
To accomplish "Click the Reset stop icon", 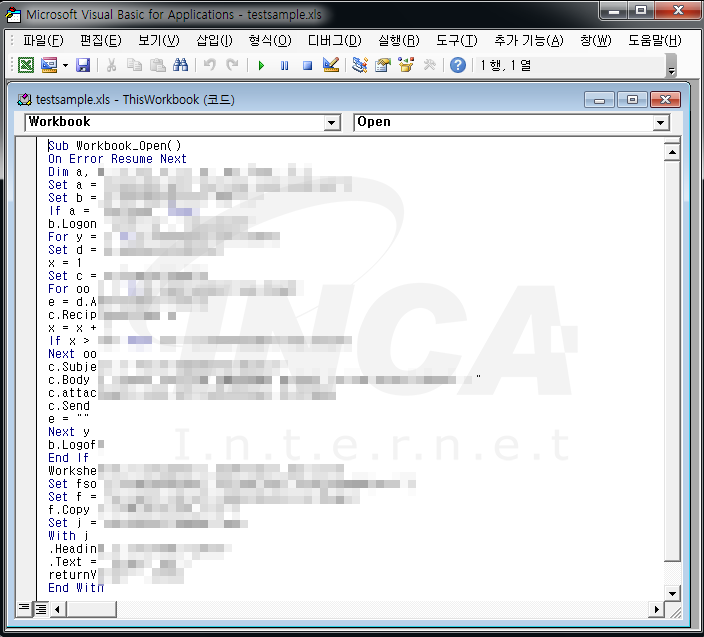I will (308, 66).
